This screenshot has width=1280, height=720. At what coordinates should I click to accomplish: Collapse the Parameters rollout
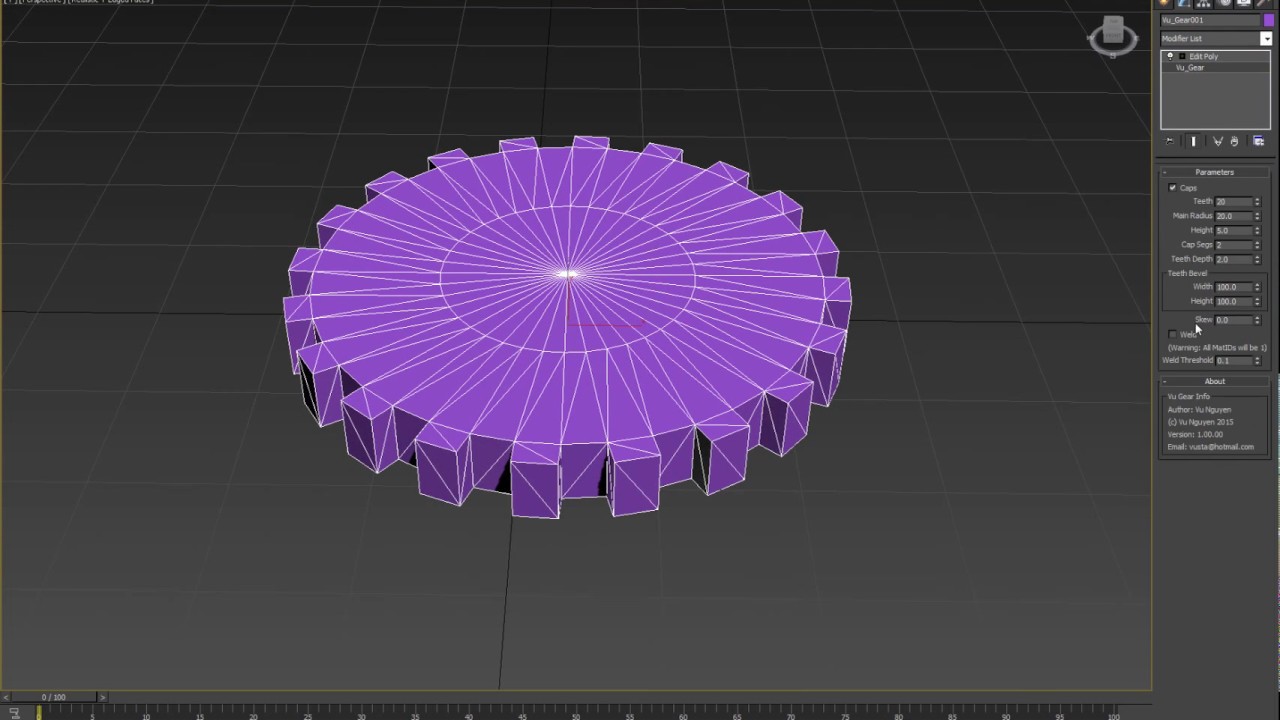coord(1215,172)
